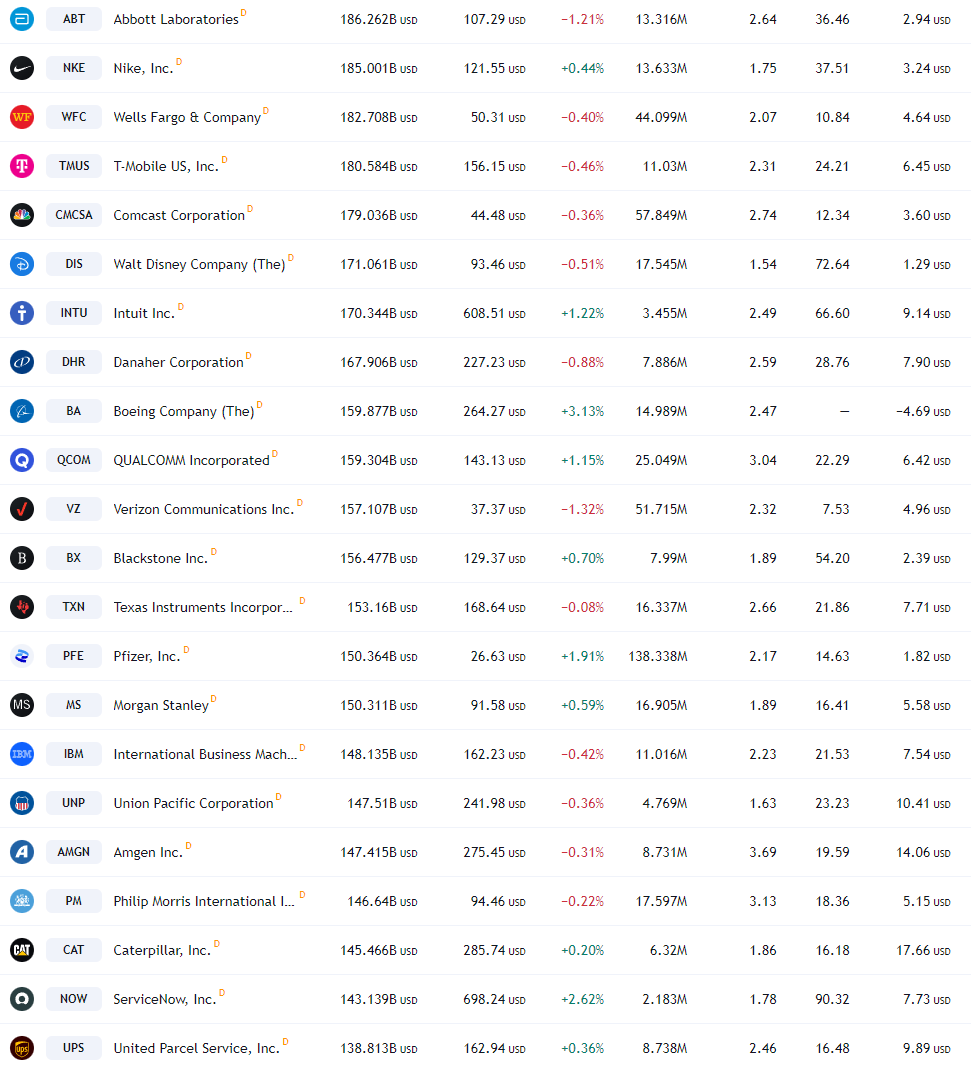Image resolution: width=971 pixels, height=1069 pixels.
Task: Open Blackstone Inc. link
Action: tap(160, 558)
